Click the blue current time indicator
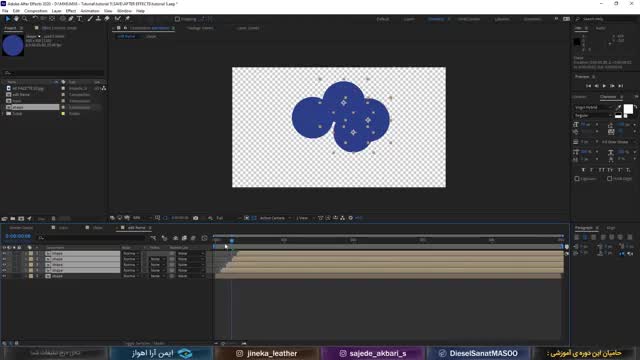 pyautogui.click(x=232, y=241)
